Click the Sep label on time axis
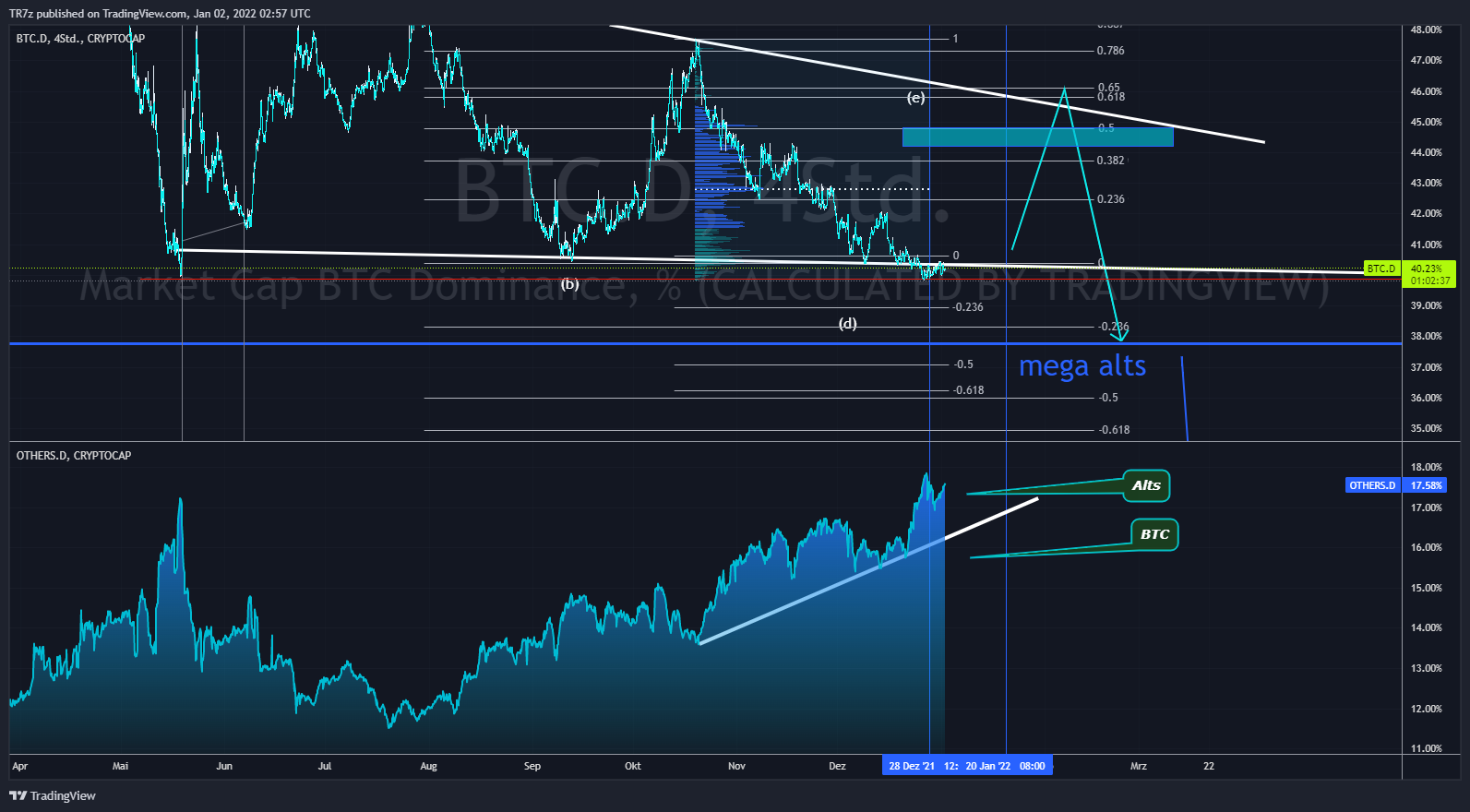Viewport: 1470px width, 812px height. tap(532, 766)
